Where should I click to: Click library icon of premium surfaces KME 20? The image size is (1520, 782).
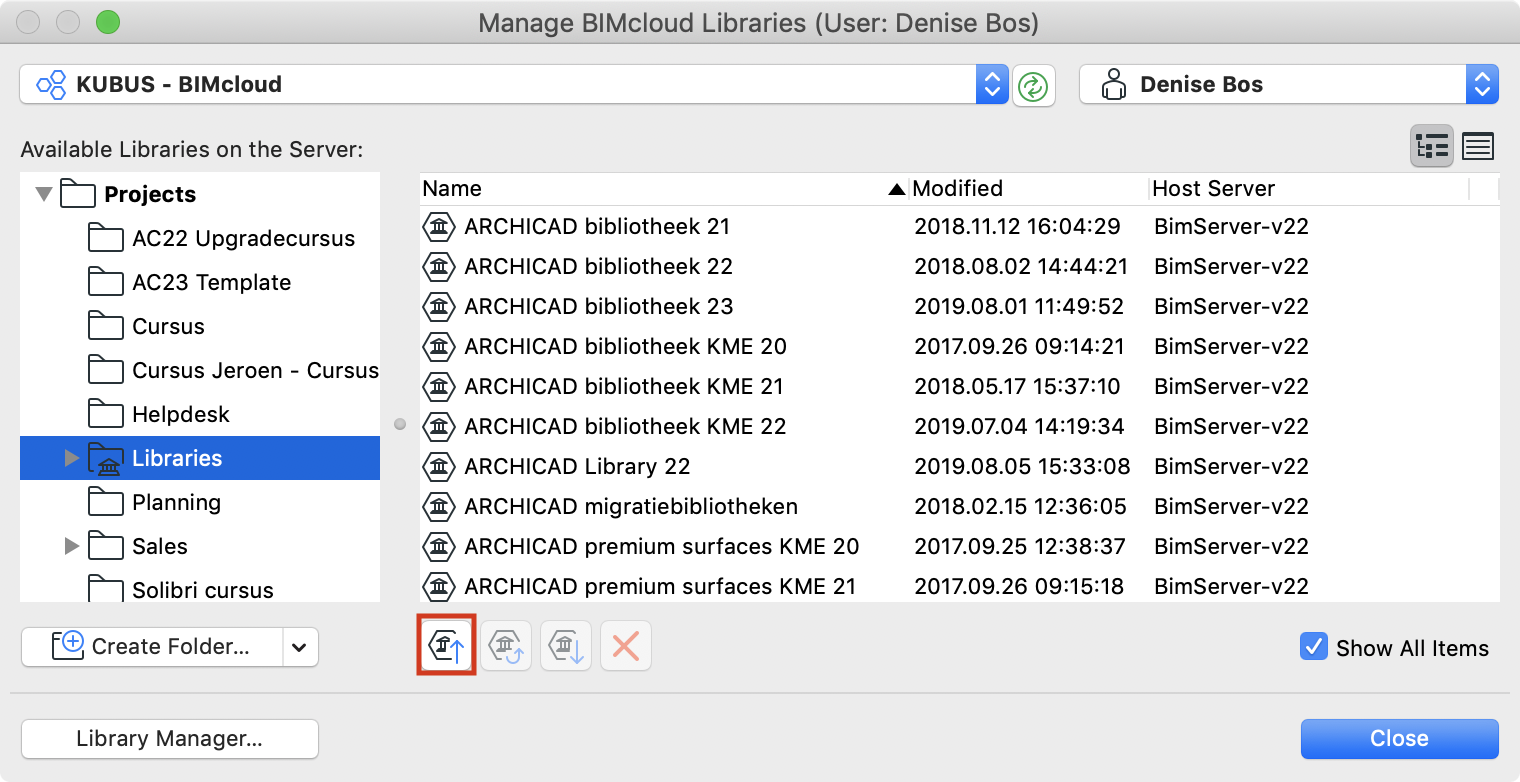click(x=438, y=547)
